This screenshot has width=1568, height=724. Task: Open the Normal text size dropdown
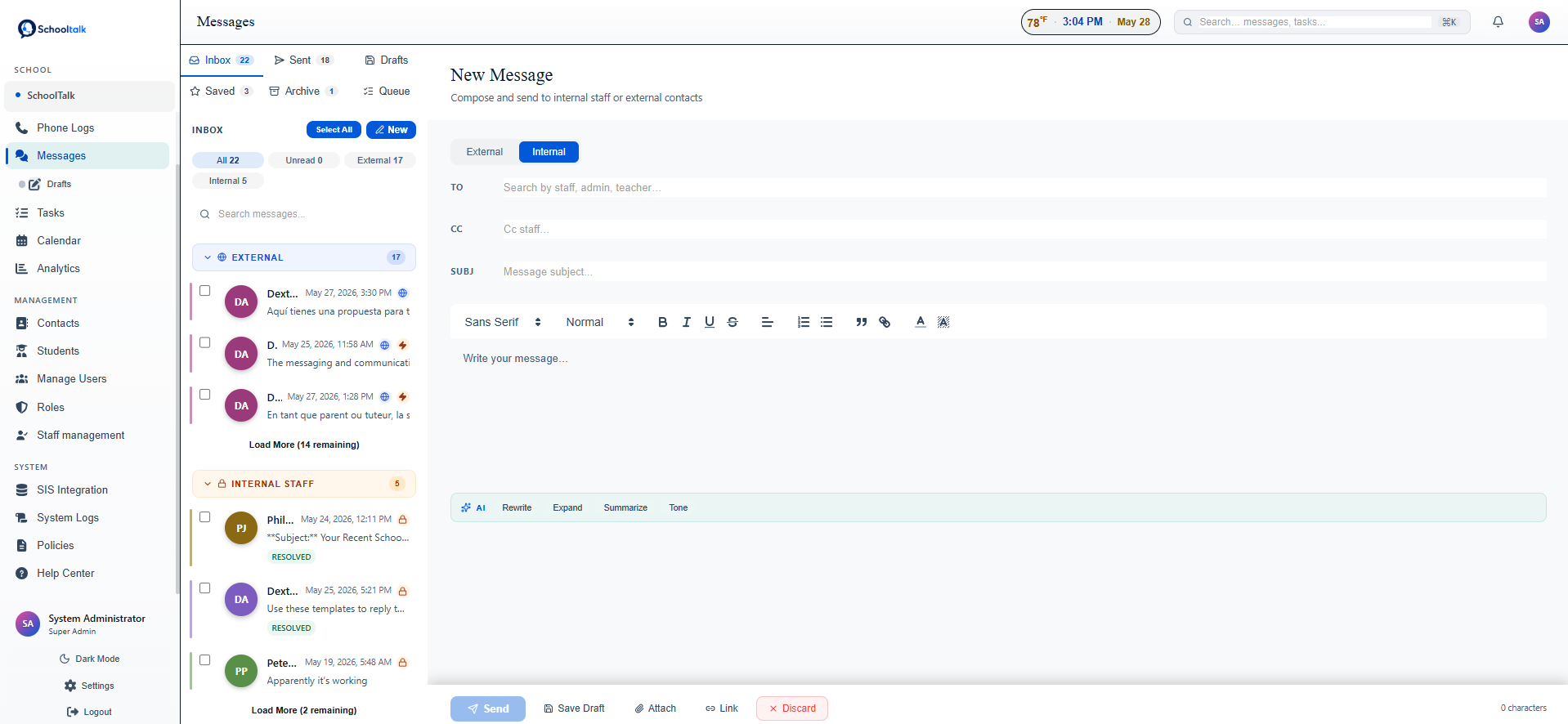click(600, 322)
